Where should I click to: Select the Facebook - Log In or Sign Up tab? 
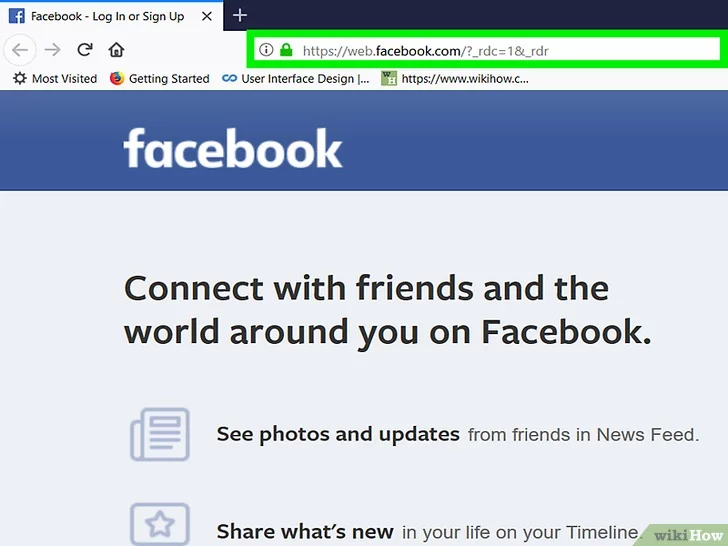click(111, 16)
